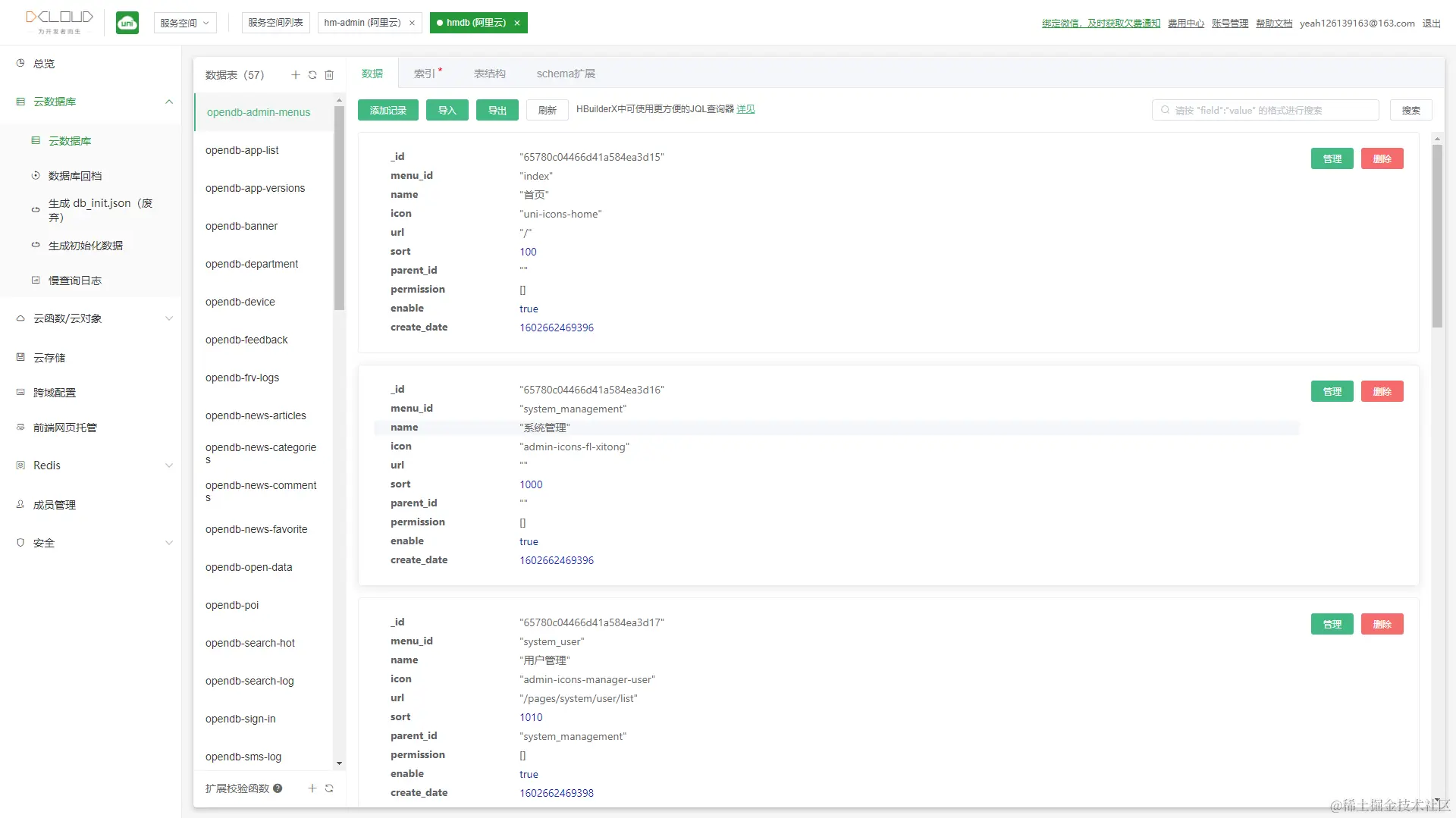Image resolution: width=1456 pixels, height=818 pixels.
Task: Click the table list scrollbar down arrow
Action: [x=339, y=763]
